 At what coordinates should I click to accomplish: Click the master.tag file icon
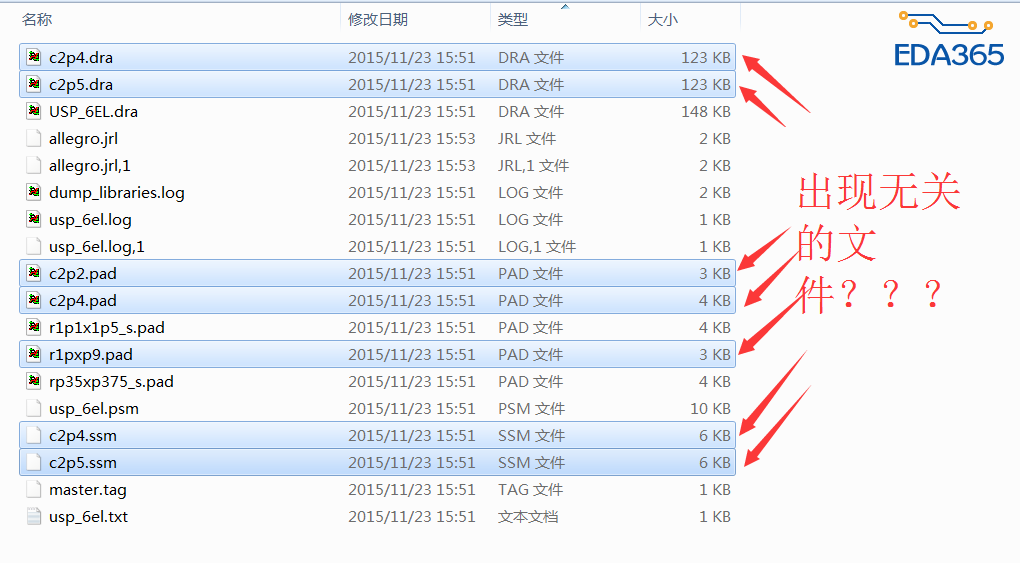[34, 489]
